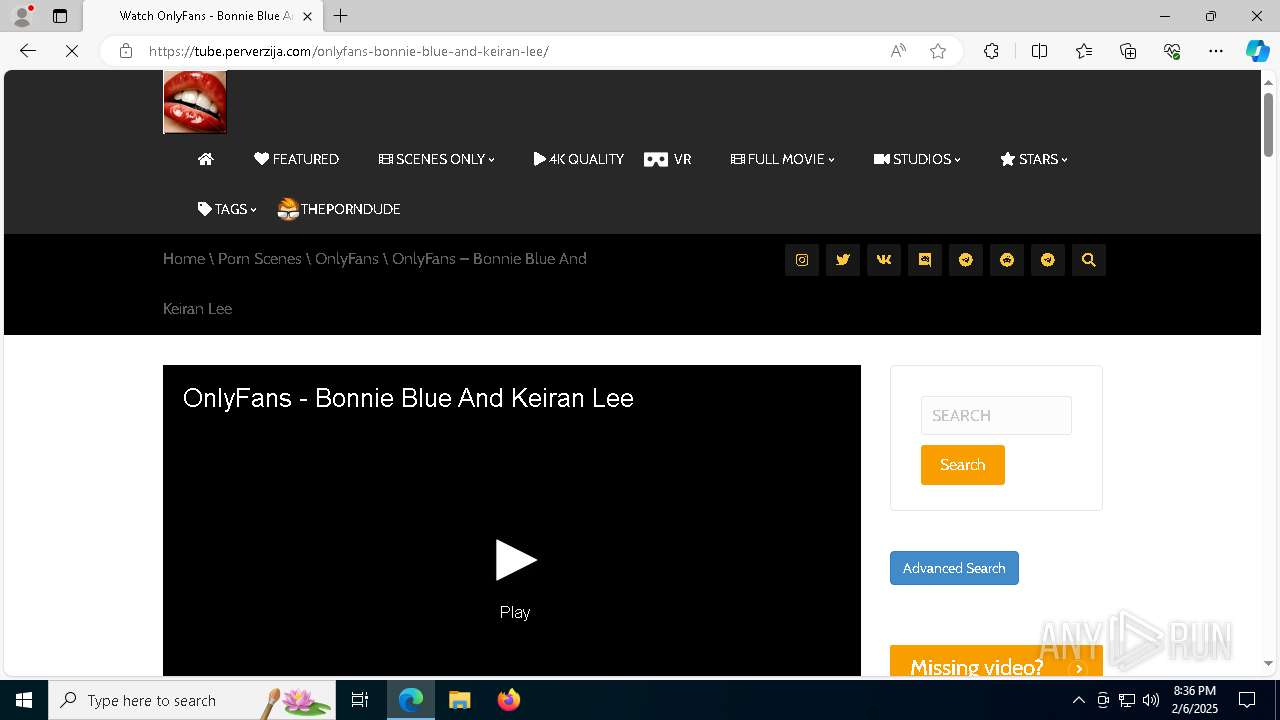
Task: Open Windows Start menu
Action: coord(24,700)
